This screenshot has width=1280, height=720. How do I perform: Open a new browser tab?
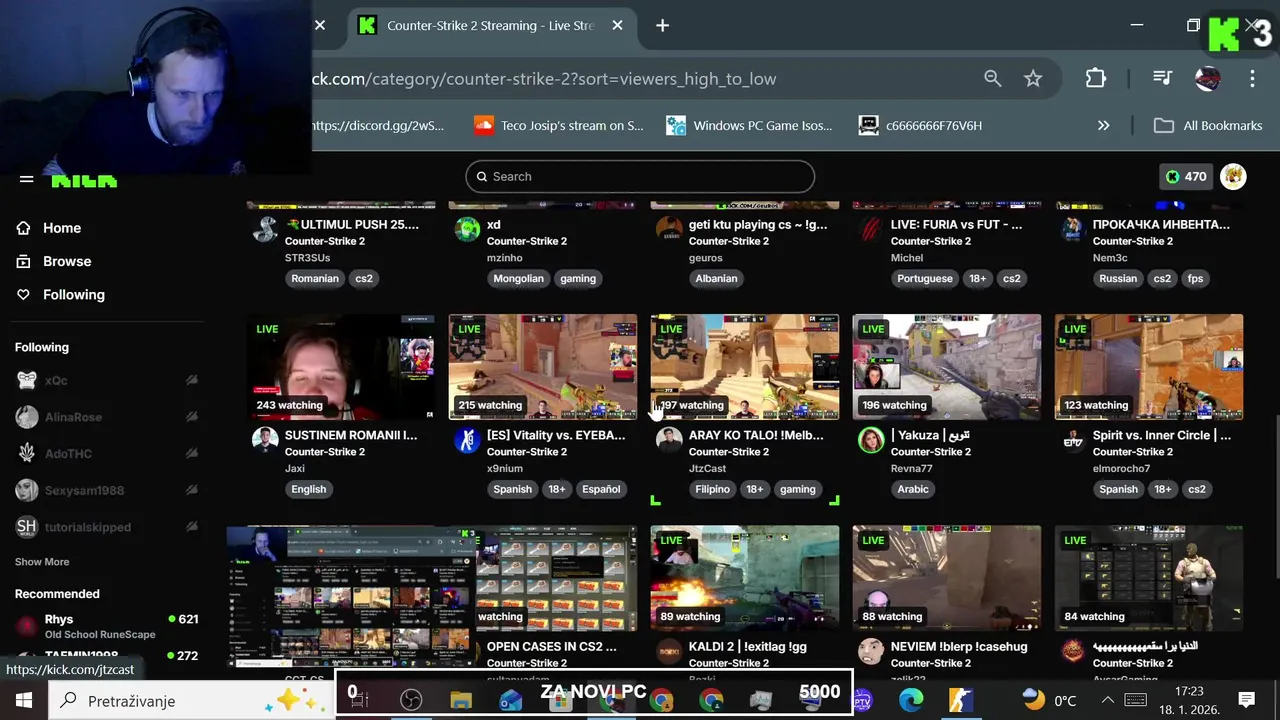[662, 25]
